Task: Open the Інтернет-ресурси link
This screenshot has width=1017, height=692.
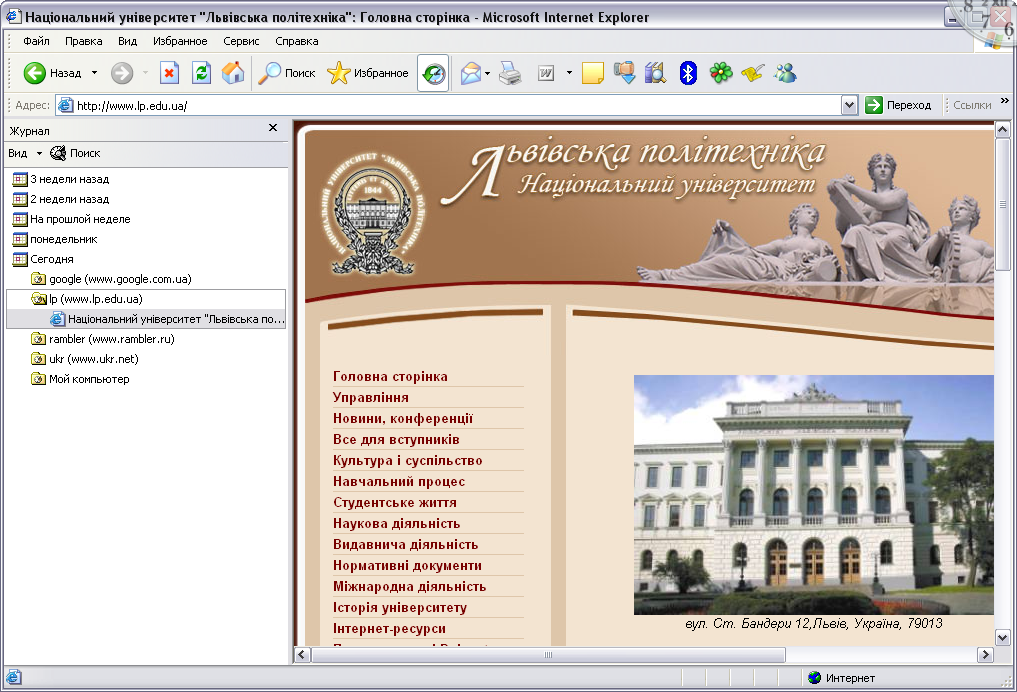Action: point(389,628)
